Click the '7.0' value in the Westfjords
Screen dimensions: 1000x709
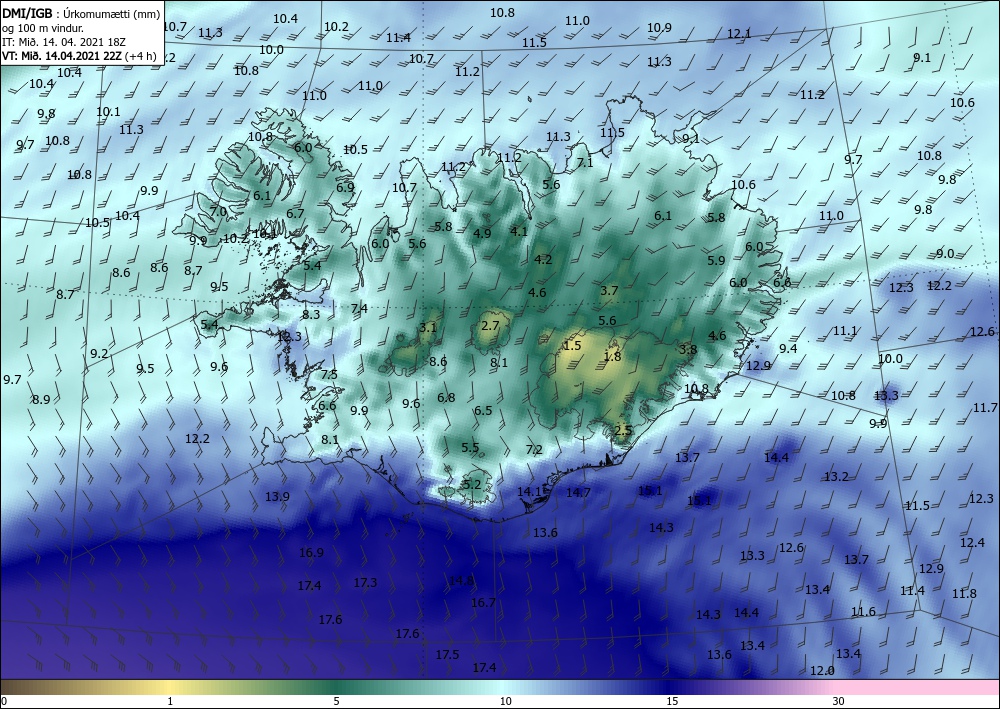(x=218, y=211)
